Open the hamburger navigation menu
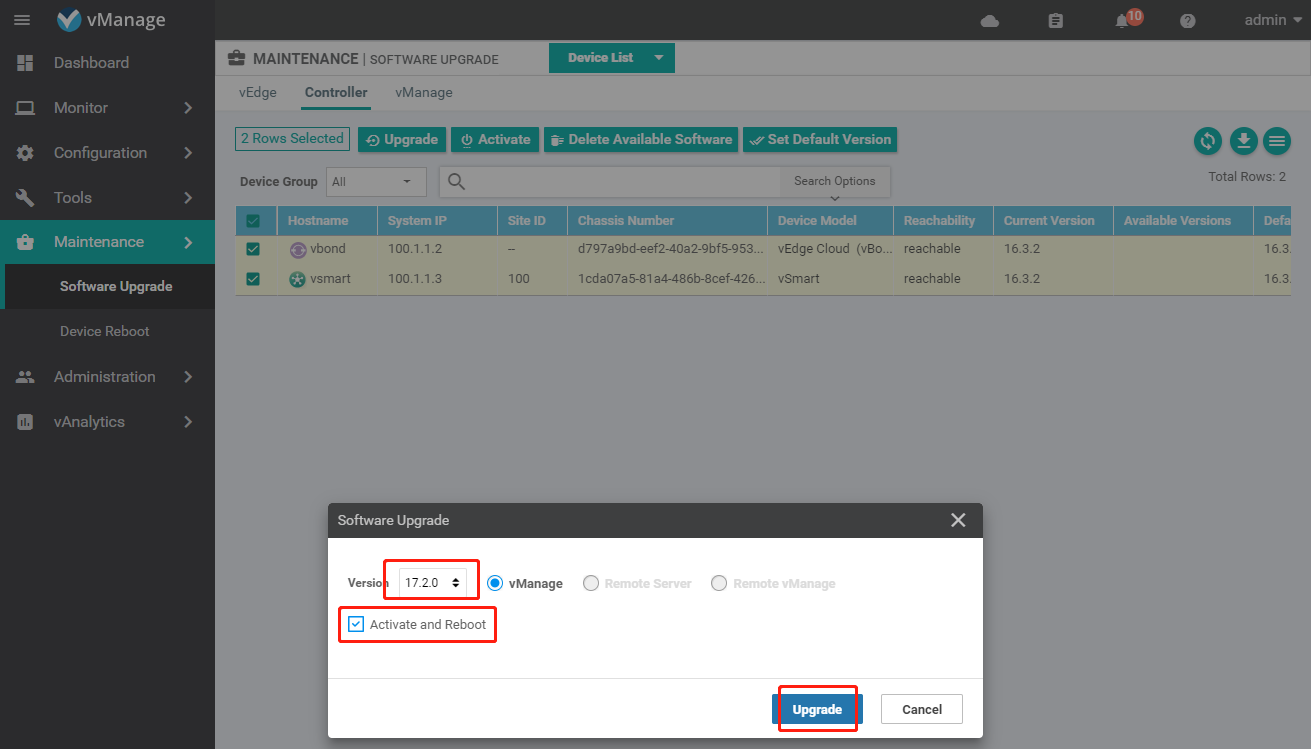The image size is (1311, 749). pyautogui.click(x=21, y=20)
